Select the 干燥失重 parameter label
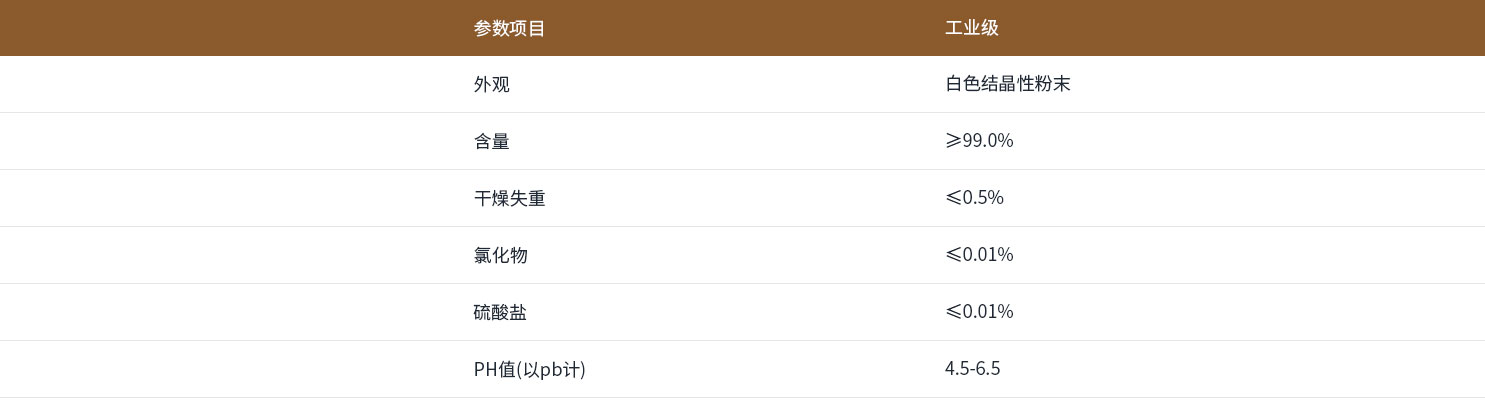Image resolution: width=1485 pixels, height=402 pixels. [x=509, y=198]
